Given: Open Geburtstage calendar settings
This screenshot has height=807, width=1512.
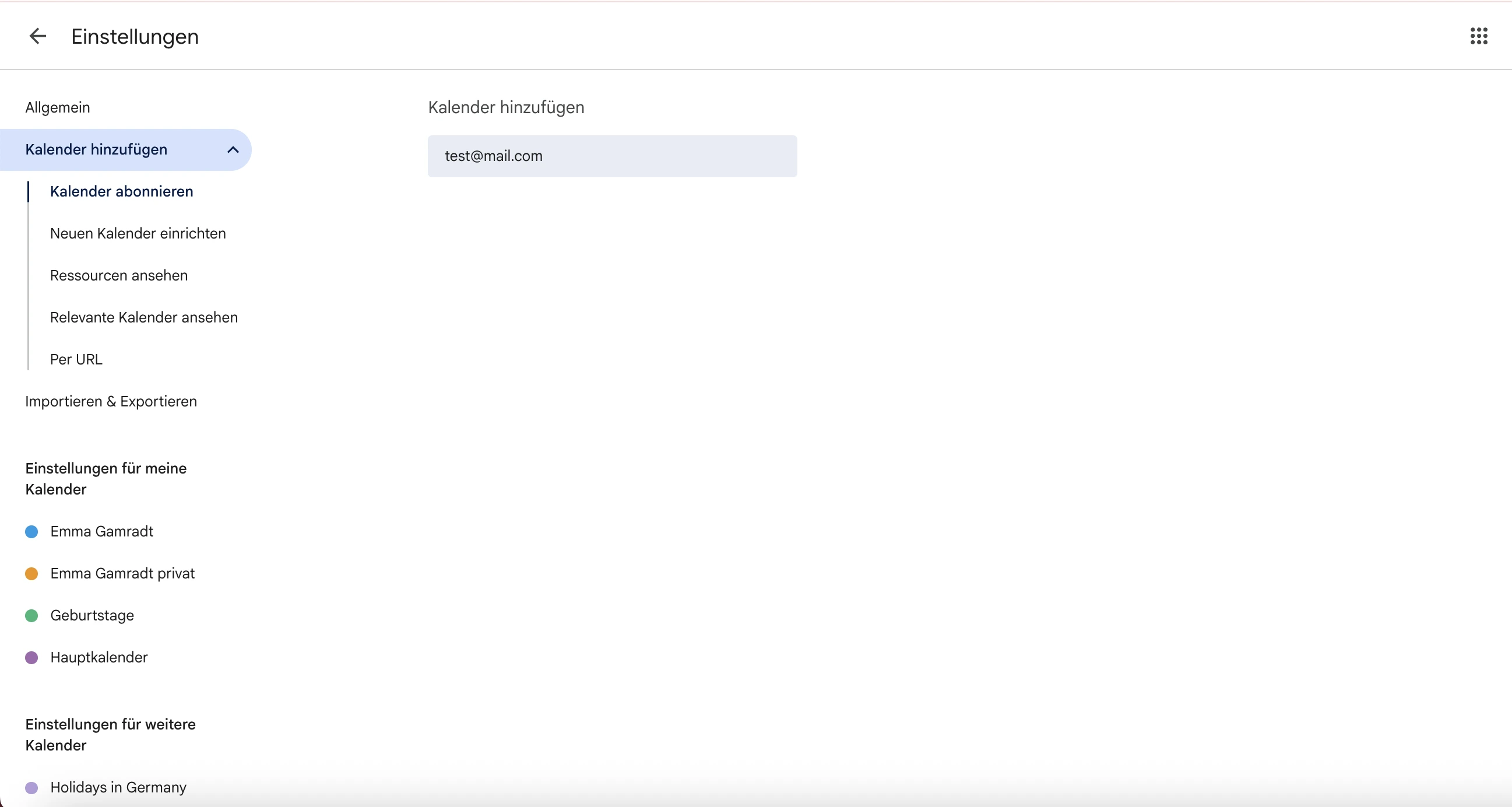Looking at the screenshot, I should point(92,616).
